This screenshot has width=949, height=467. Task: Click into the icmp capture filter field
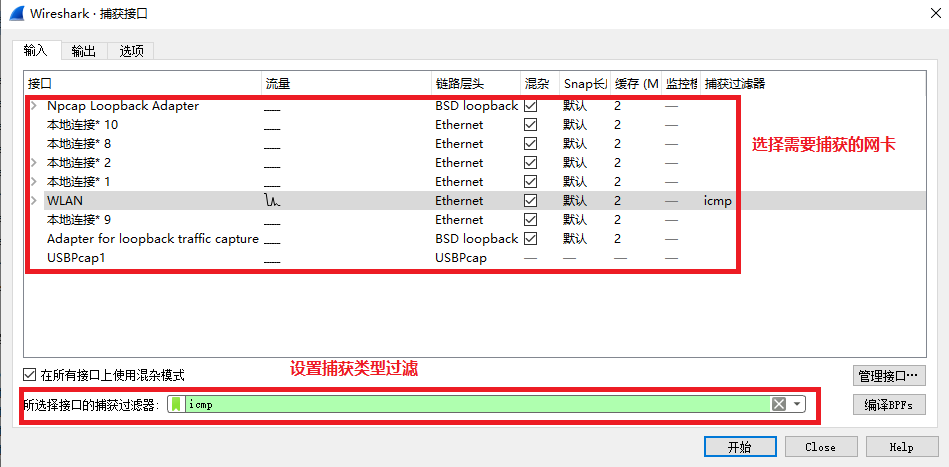(476, 404)
